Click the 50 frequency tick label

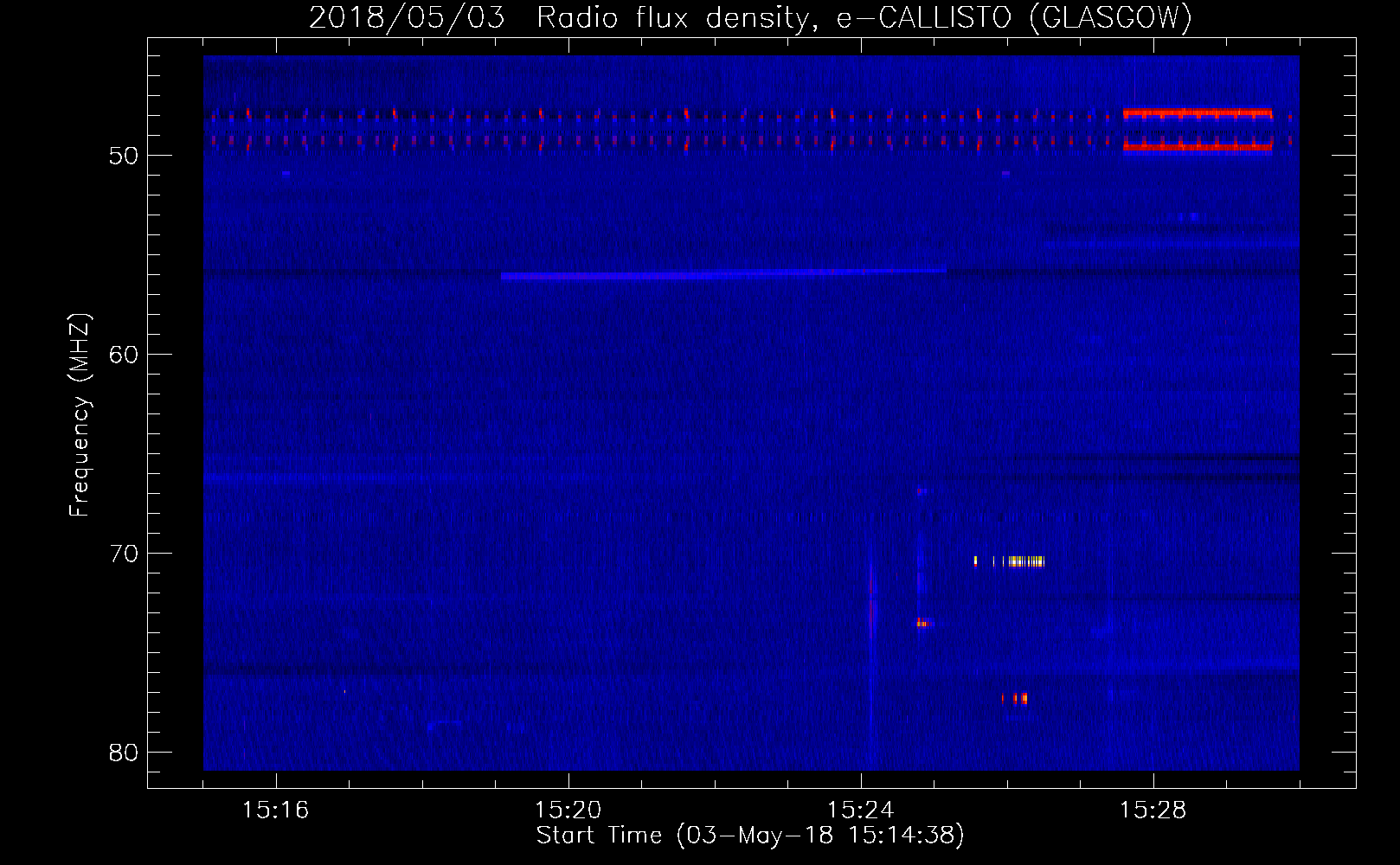(x=124, y=156)
